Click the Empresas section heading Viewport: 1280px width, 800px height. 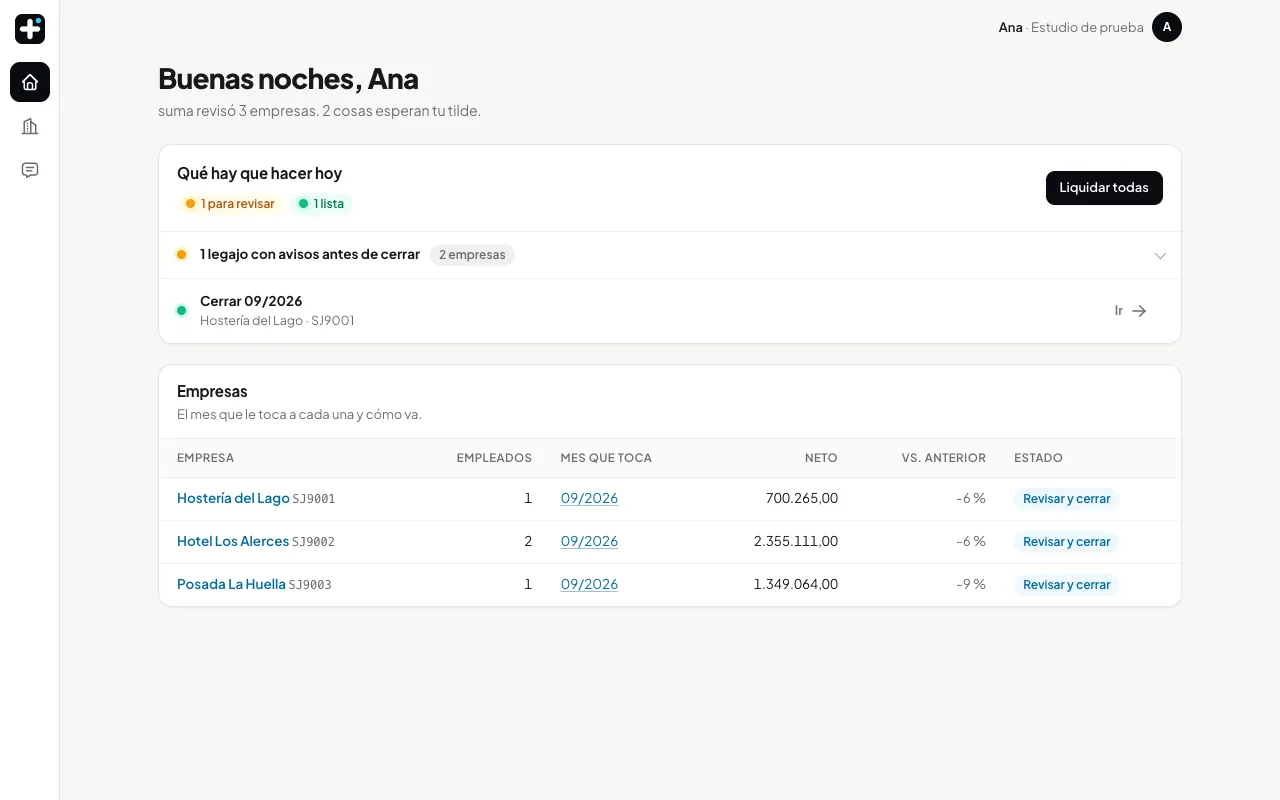(x=212, y=391)
